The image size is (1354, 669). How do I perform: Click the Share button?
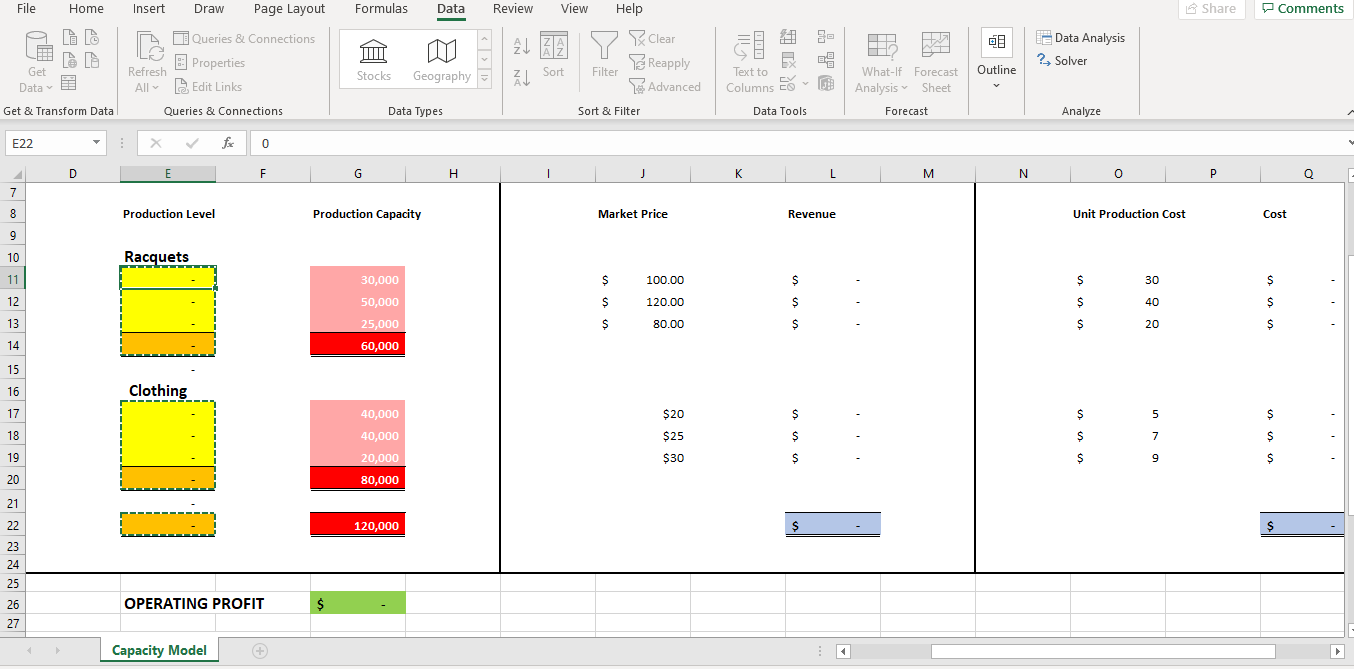1211,8
